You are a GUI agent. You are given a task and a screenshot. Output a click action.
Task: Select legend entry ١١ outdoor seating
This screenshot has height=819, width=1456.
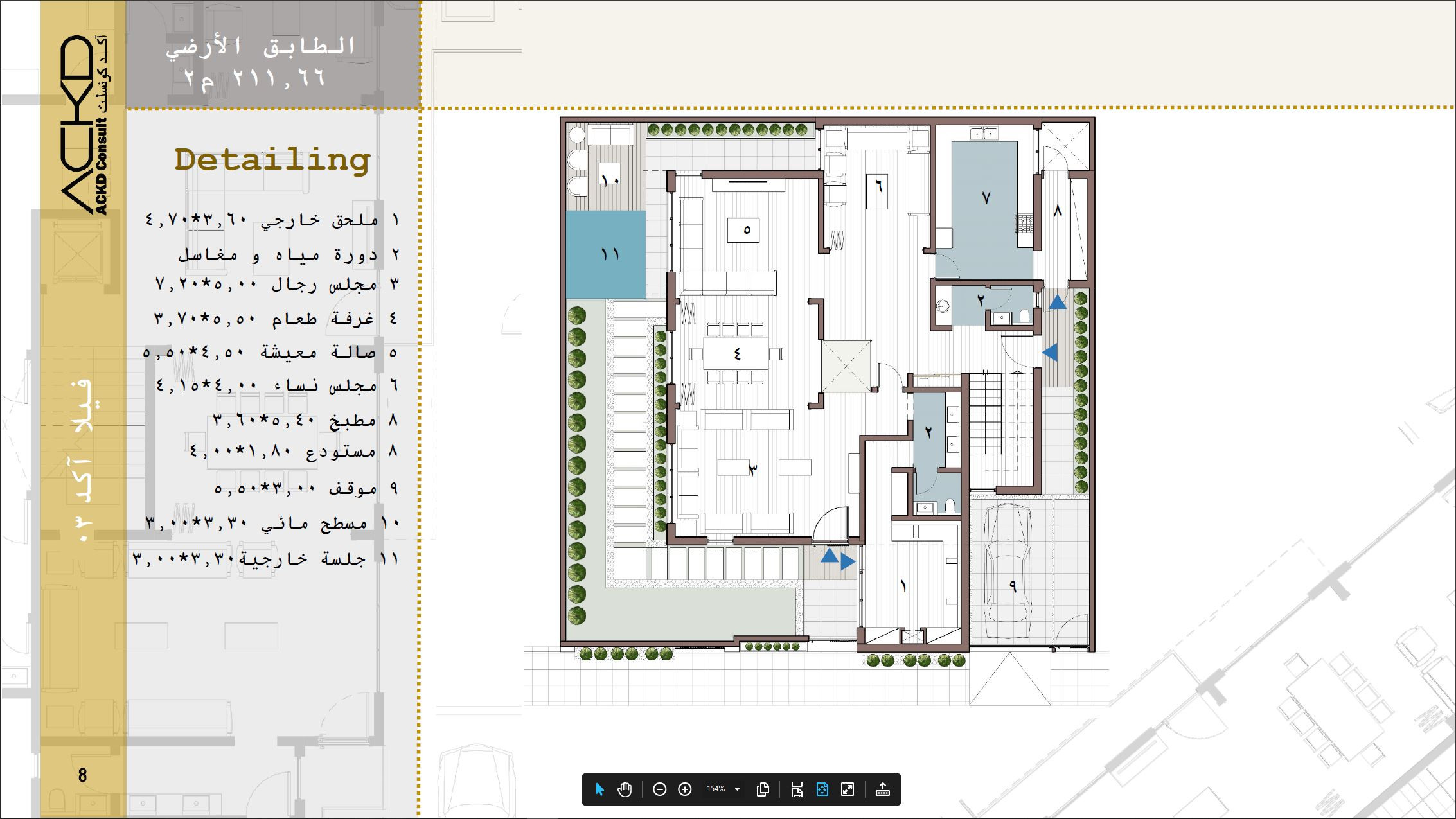pyautogui.click(x=265, y=558)
